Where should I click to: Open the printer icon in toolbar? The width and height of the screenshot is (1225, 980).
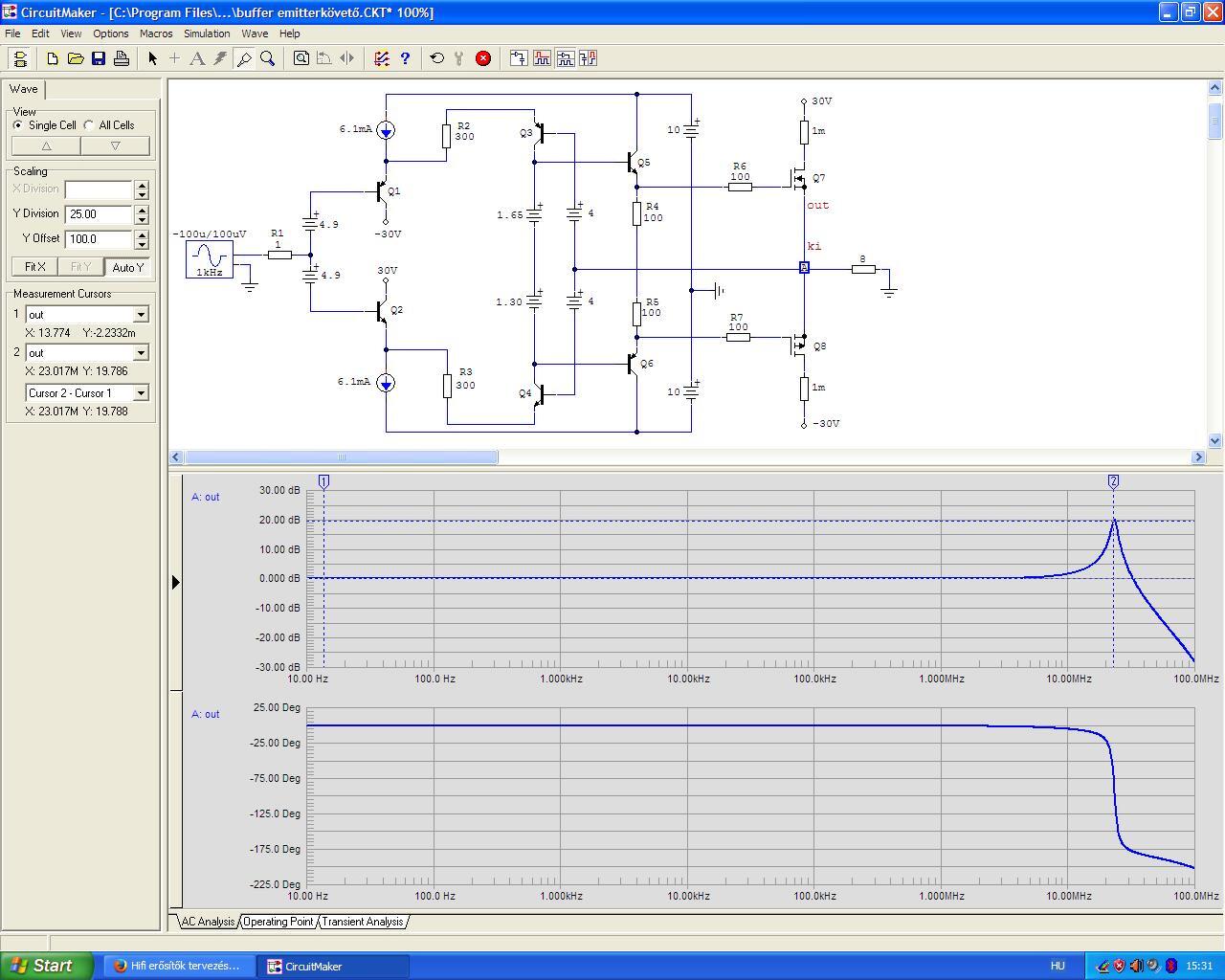[x=122, y=58]
